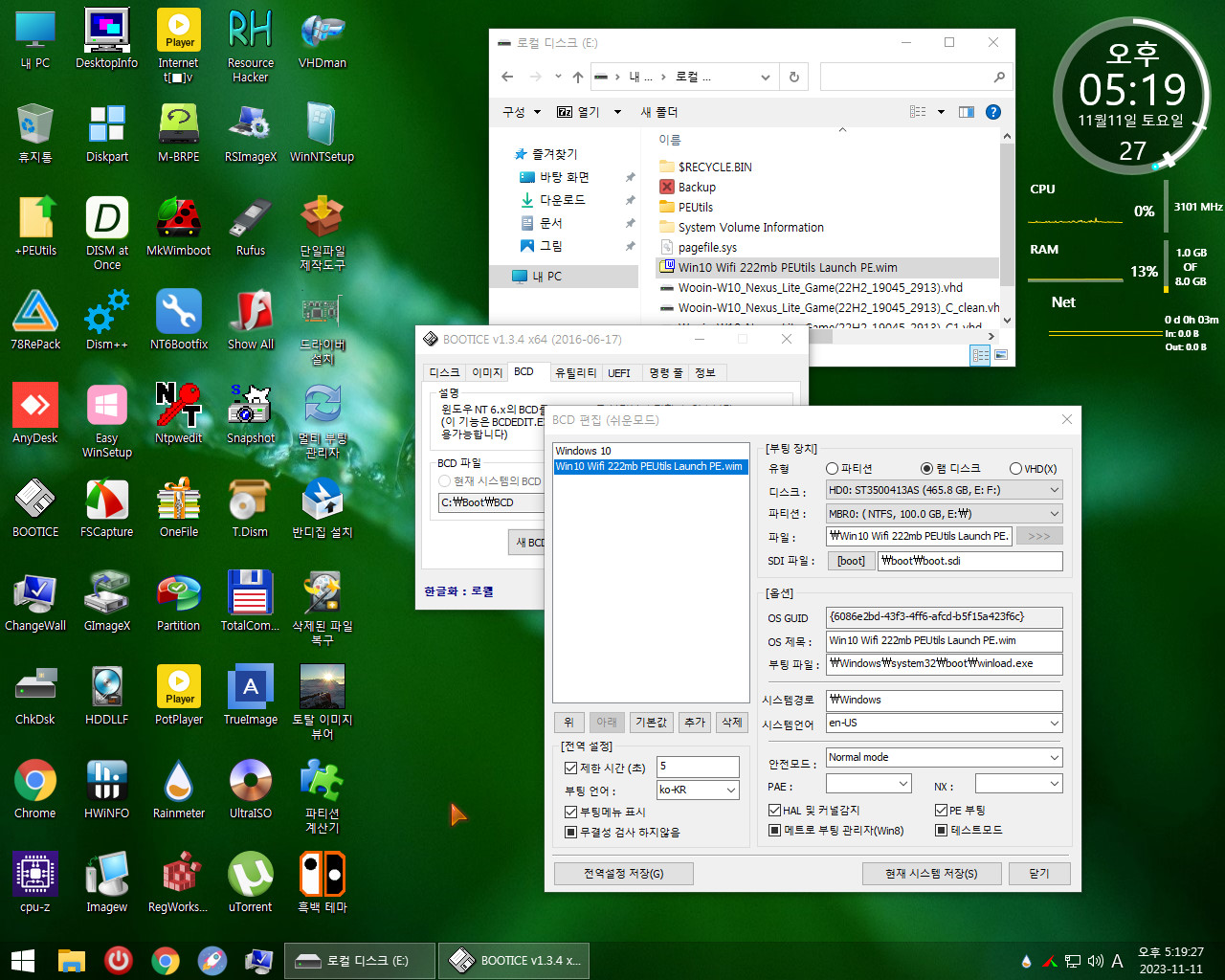
Task: Click the OS 제목 input field
Action: [944, 641]
